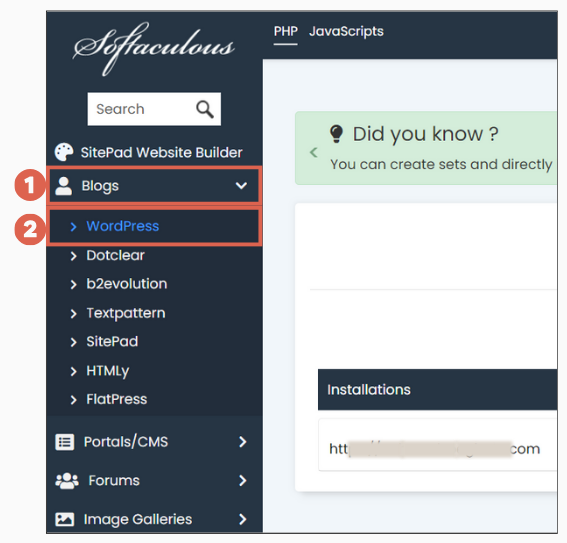
Task: Click the arrow beside Dotclear
Action: pyautogui.click(x=73, y=256)
